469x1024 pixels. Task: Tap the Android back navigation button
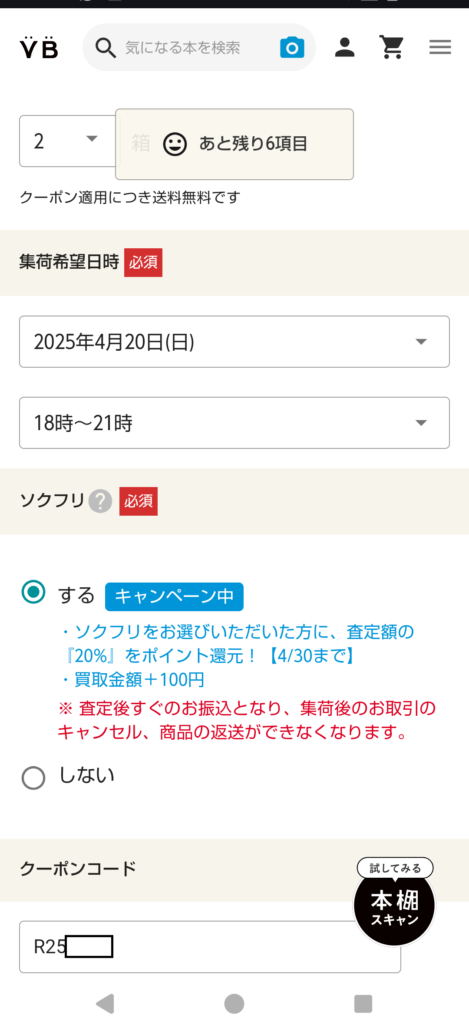105,1003
